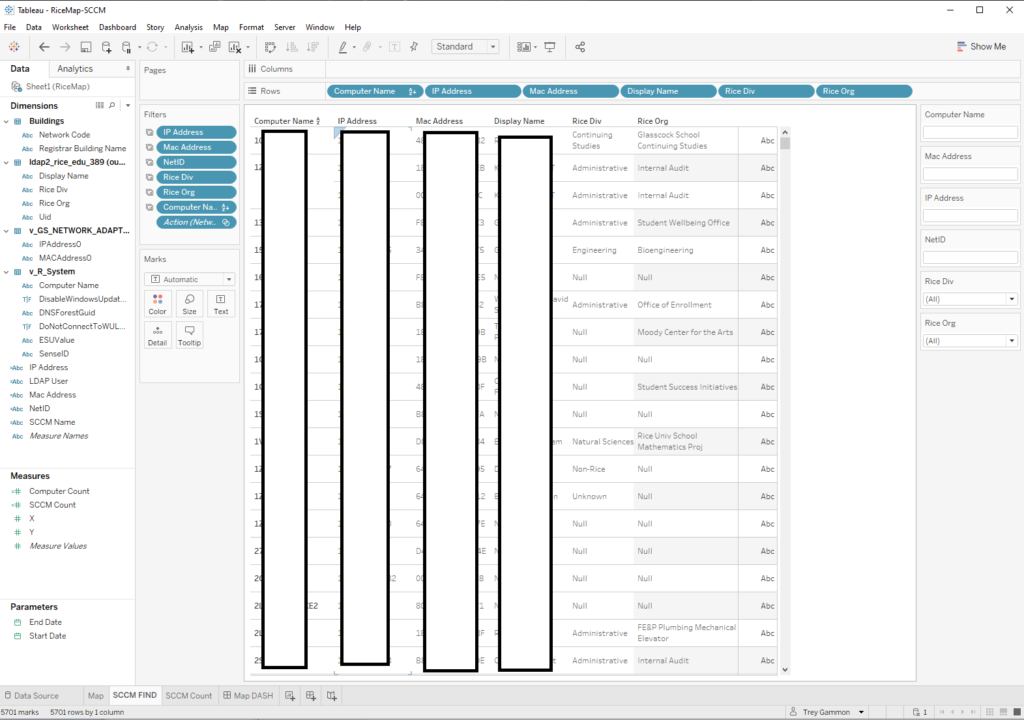1024x720 pixels.
Task: Click the table's vertical scrollbar down arrow
Action: (785, 670)
